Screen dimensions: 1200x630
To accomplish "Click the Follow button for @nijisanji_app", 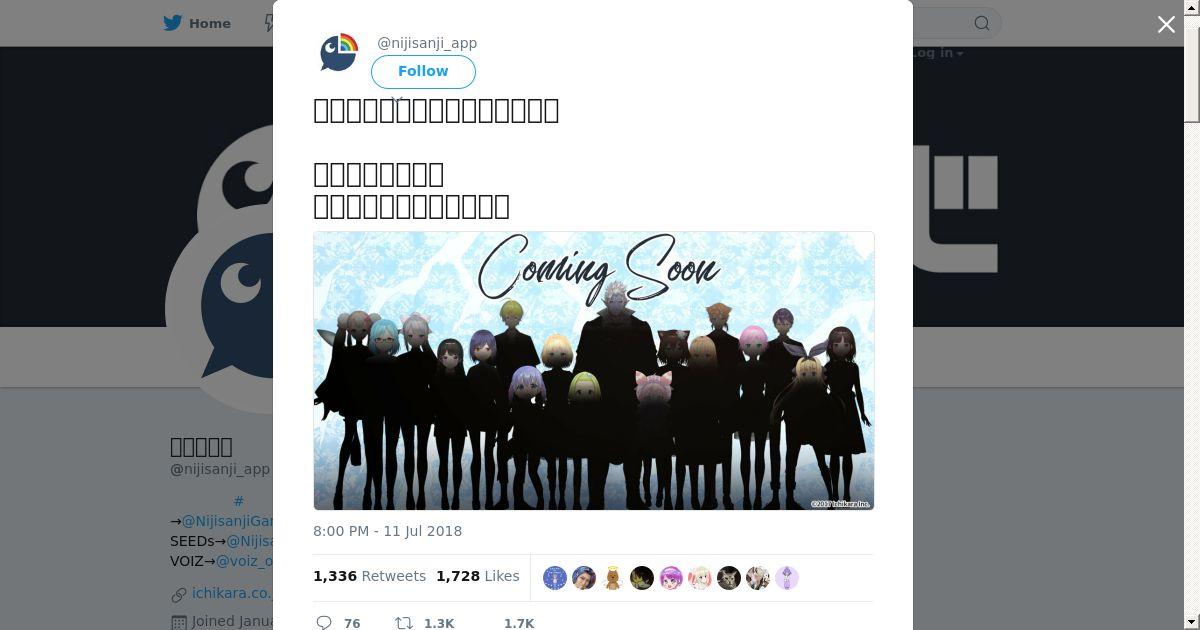I will click(423, 72).
